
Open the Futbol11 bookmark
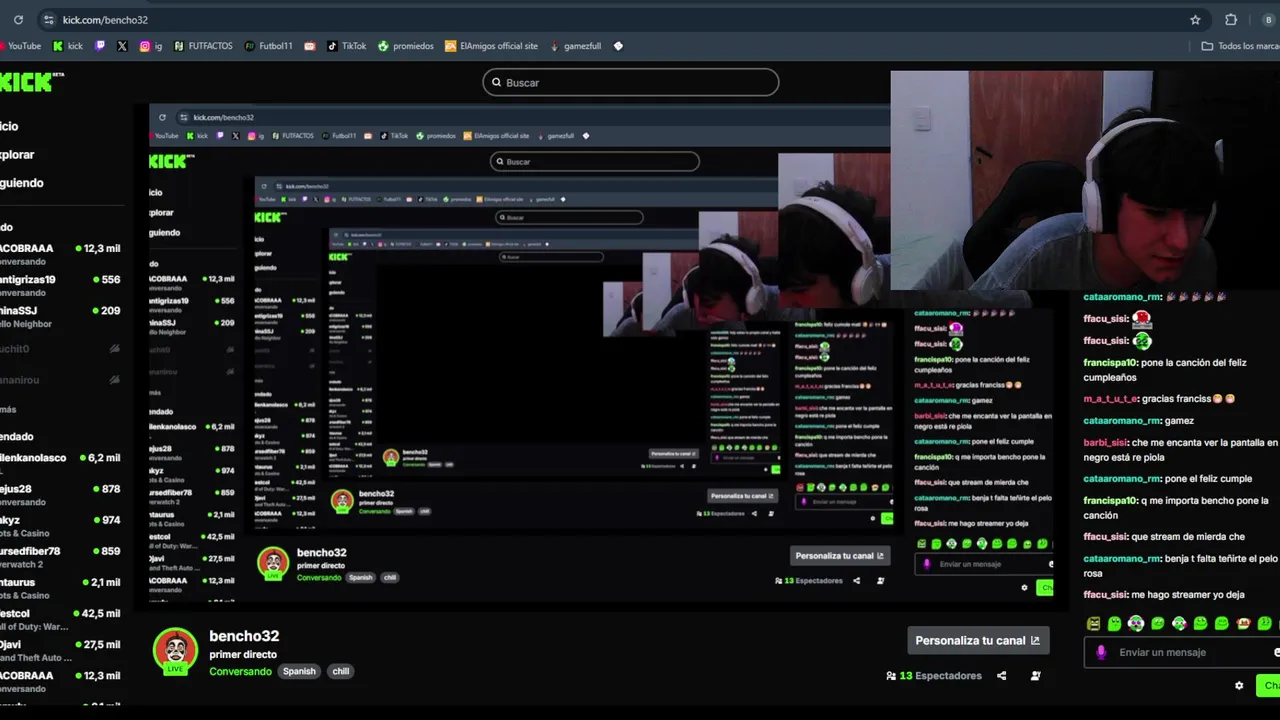click(269, 46)
